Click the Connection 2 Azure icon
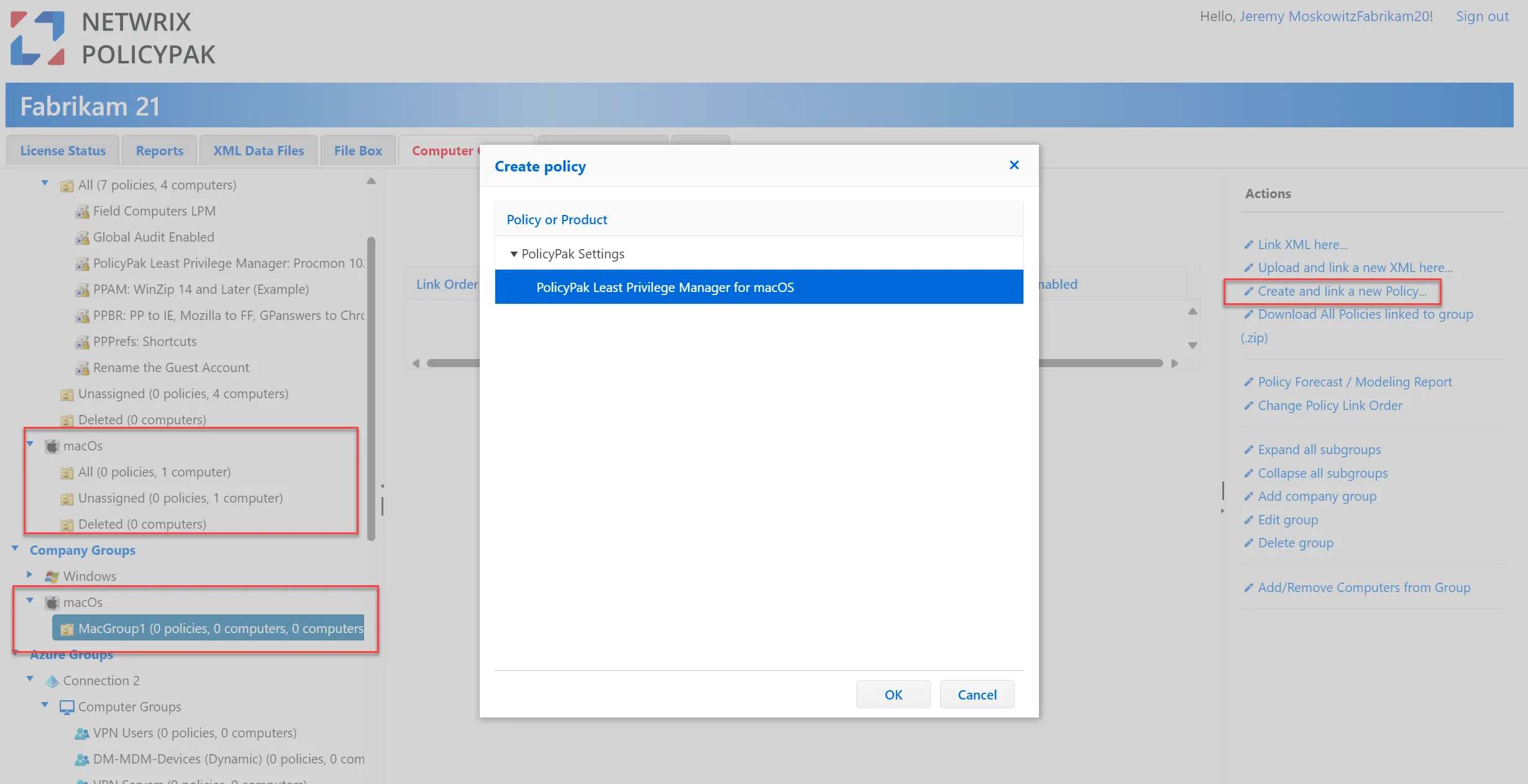Screen dimensions: 1528x784 pyautogui.click(x=53, y=680)
